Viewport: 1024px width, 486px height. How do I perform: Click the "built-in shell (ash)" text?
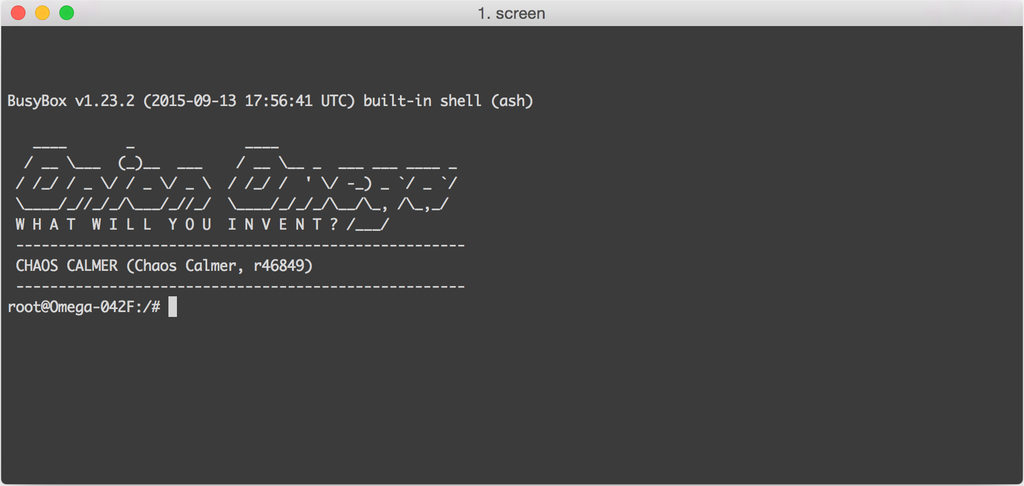click(449, 102)
